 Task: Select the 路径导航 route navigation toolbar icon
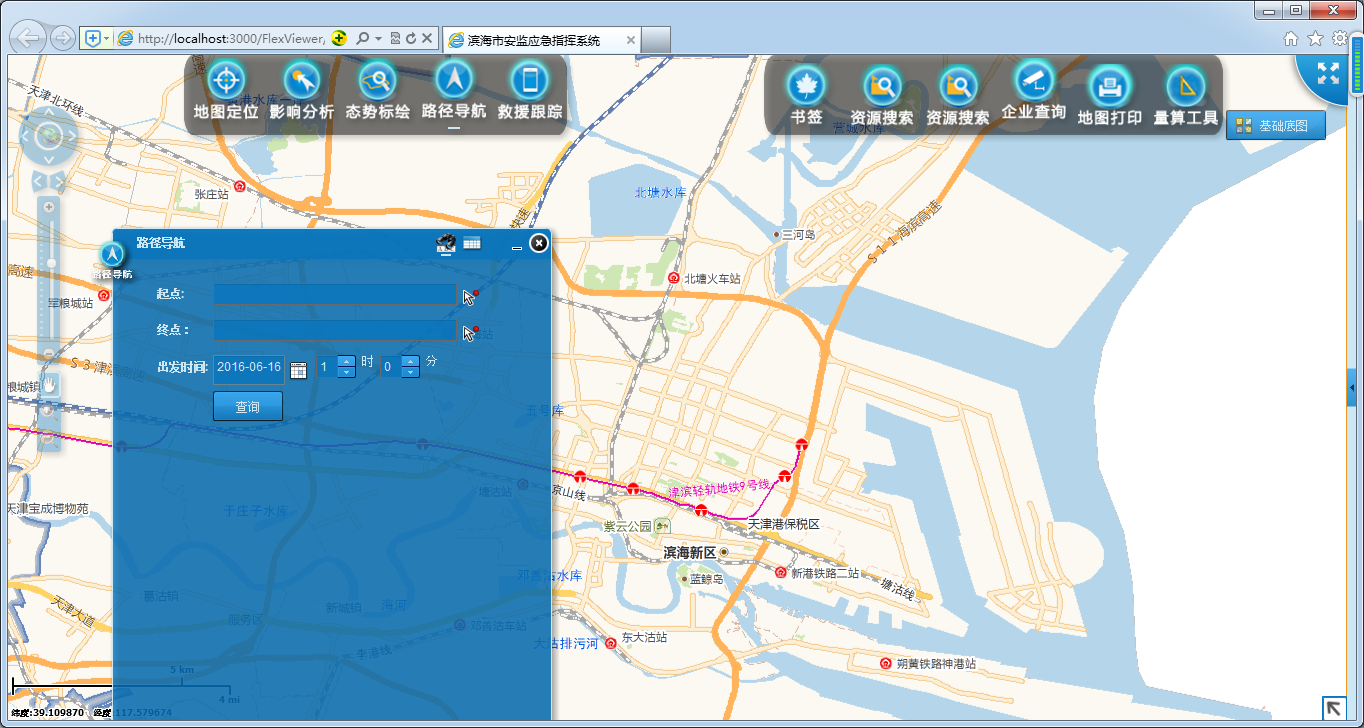[454, 81]
